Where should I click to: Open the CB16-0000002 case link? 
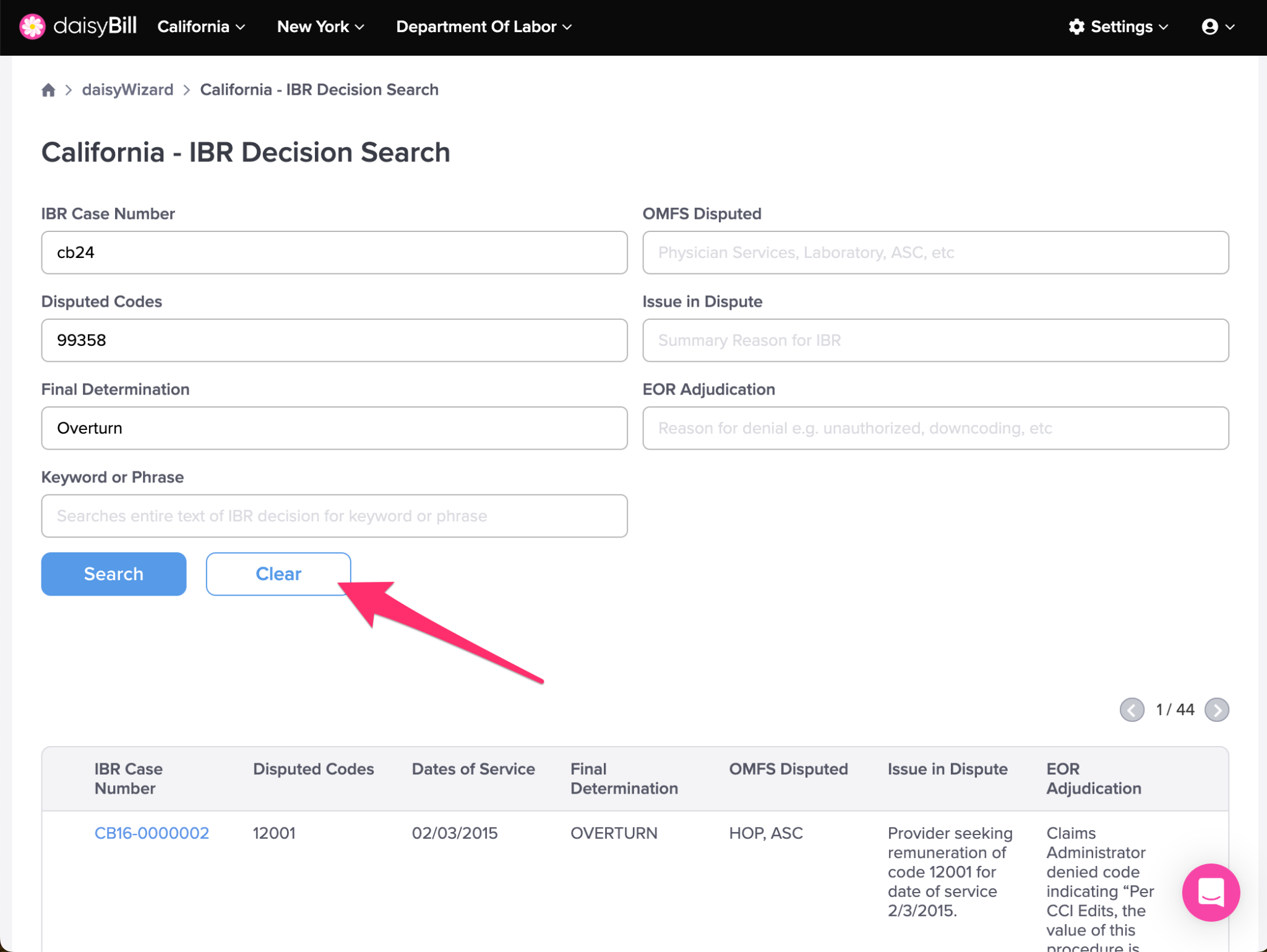click(152, 833)
